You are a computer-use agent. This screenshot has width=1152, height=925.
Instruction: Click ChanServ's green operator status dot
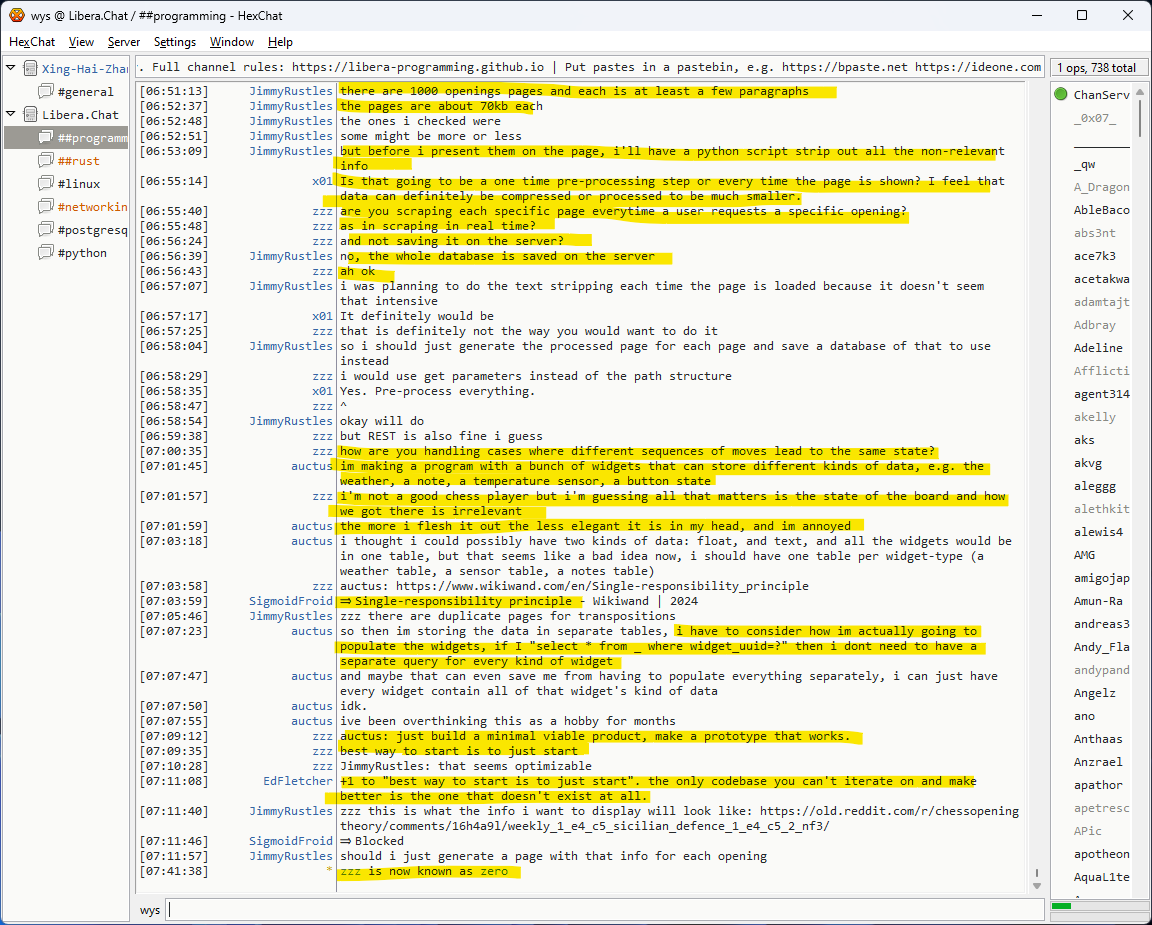pyautogui.click(x=1060, y=95)
